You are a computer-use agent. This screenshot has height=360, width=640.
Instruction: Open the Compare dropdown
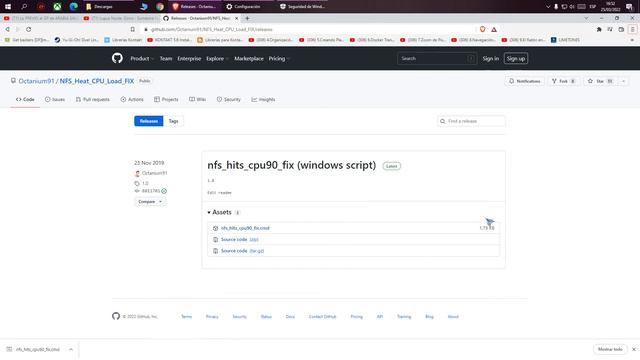pos(150,202)
